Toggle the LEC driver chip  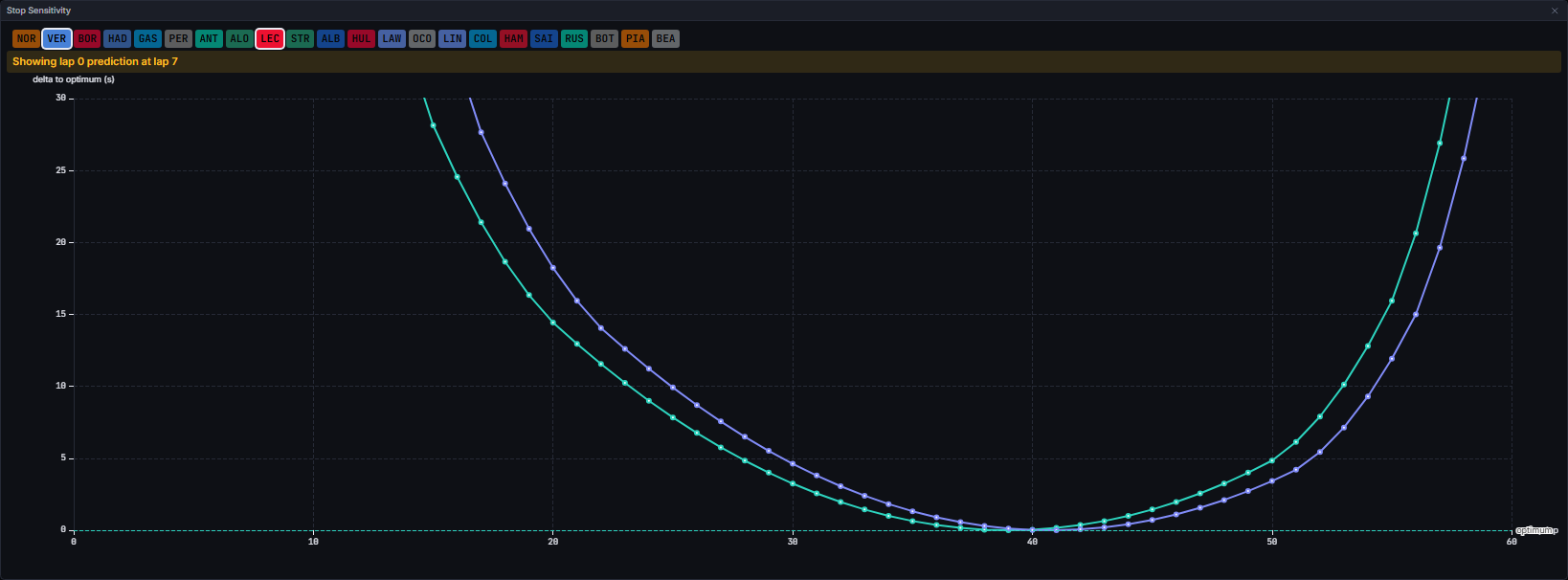[270, 39]
